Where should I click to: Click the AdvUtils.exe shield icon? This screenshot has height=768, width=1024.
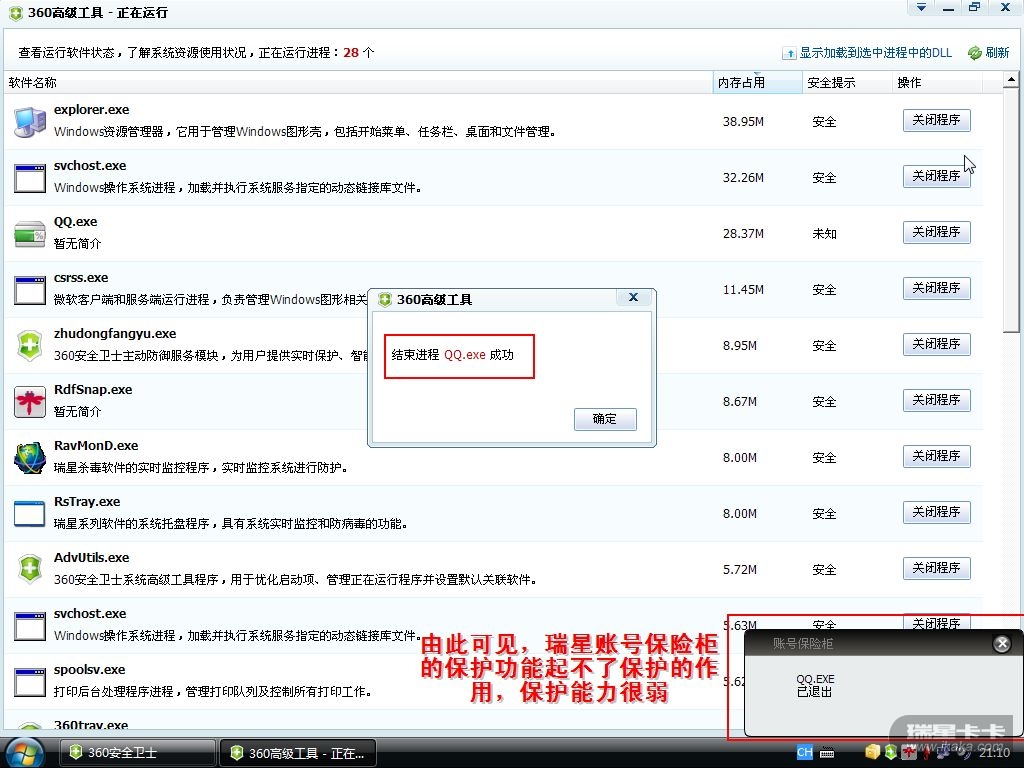(x=30, y=569)
